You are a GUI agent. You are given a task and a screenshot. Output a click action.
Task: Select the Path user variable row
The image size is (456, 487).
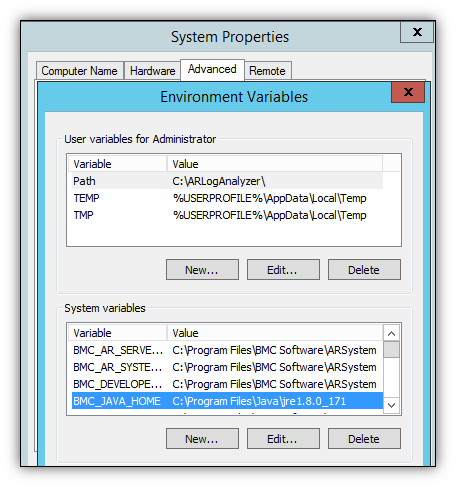tap(227, 181)
